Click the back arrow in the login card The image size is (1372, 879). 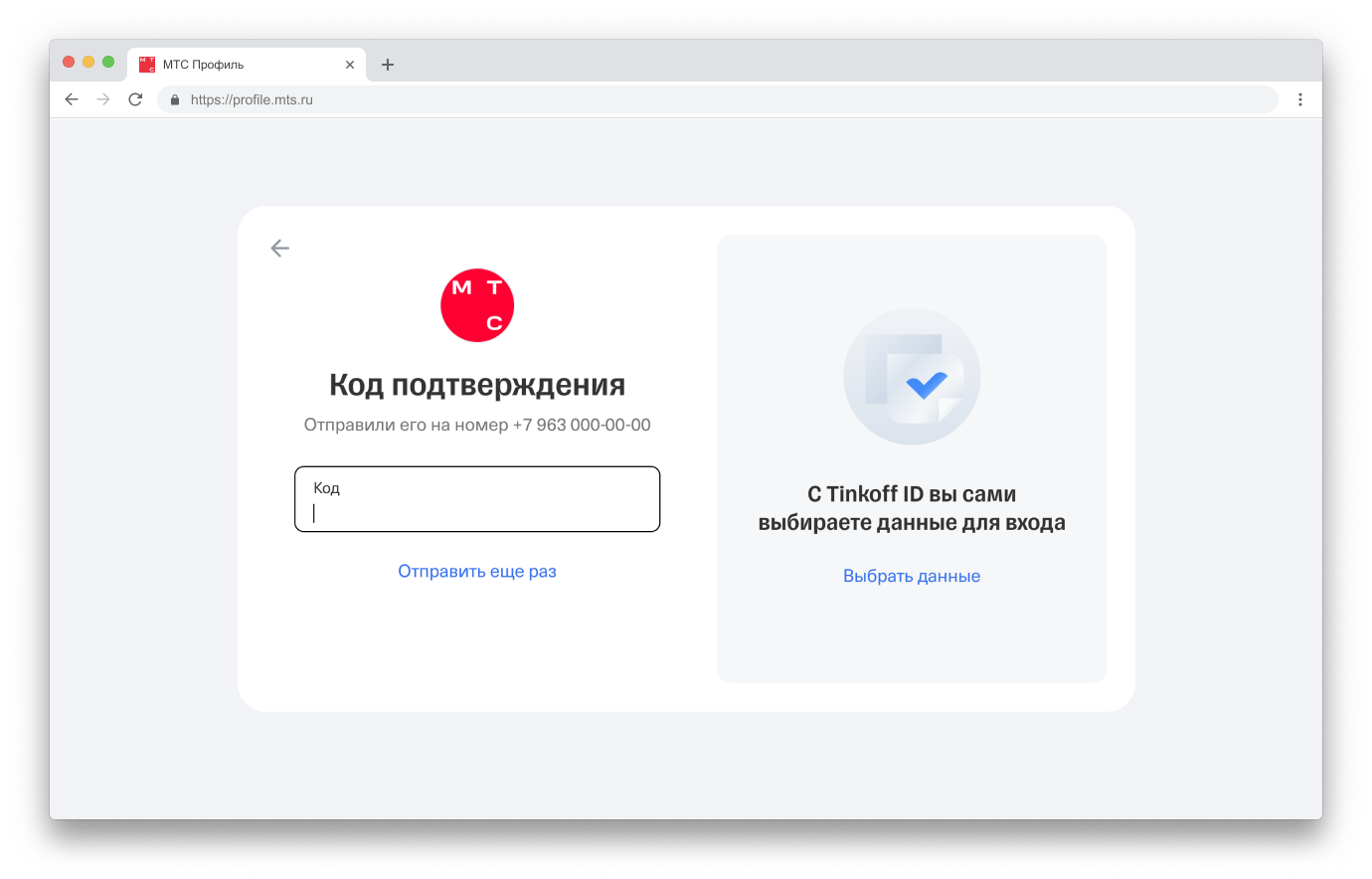(x=279, y=248)
